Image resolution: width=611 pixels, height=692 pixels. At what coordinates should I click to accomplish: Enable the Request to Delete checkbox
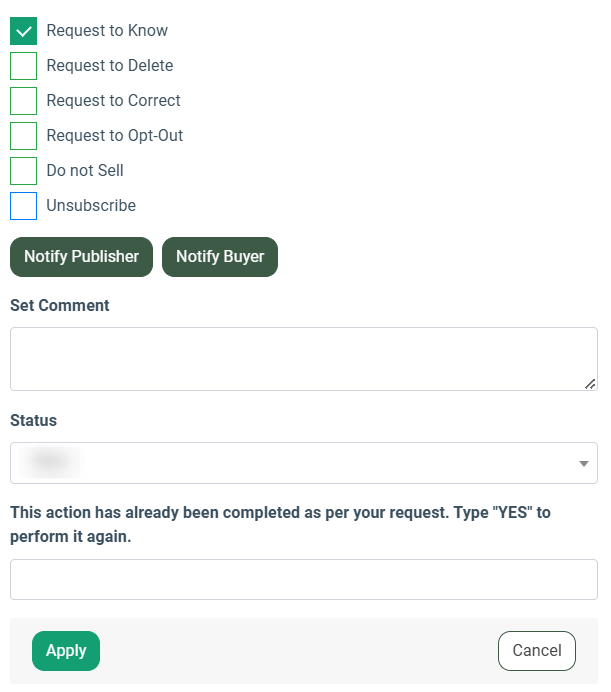pos(23,66)
